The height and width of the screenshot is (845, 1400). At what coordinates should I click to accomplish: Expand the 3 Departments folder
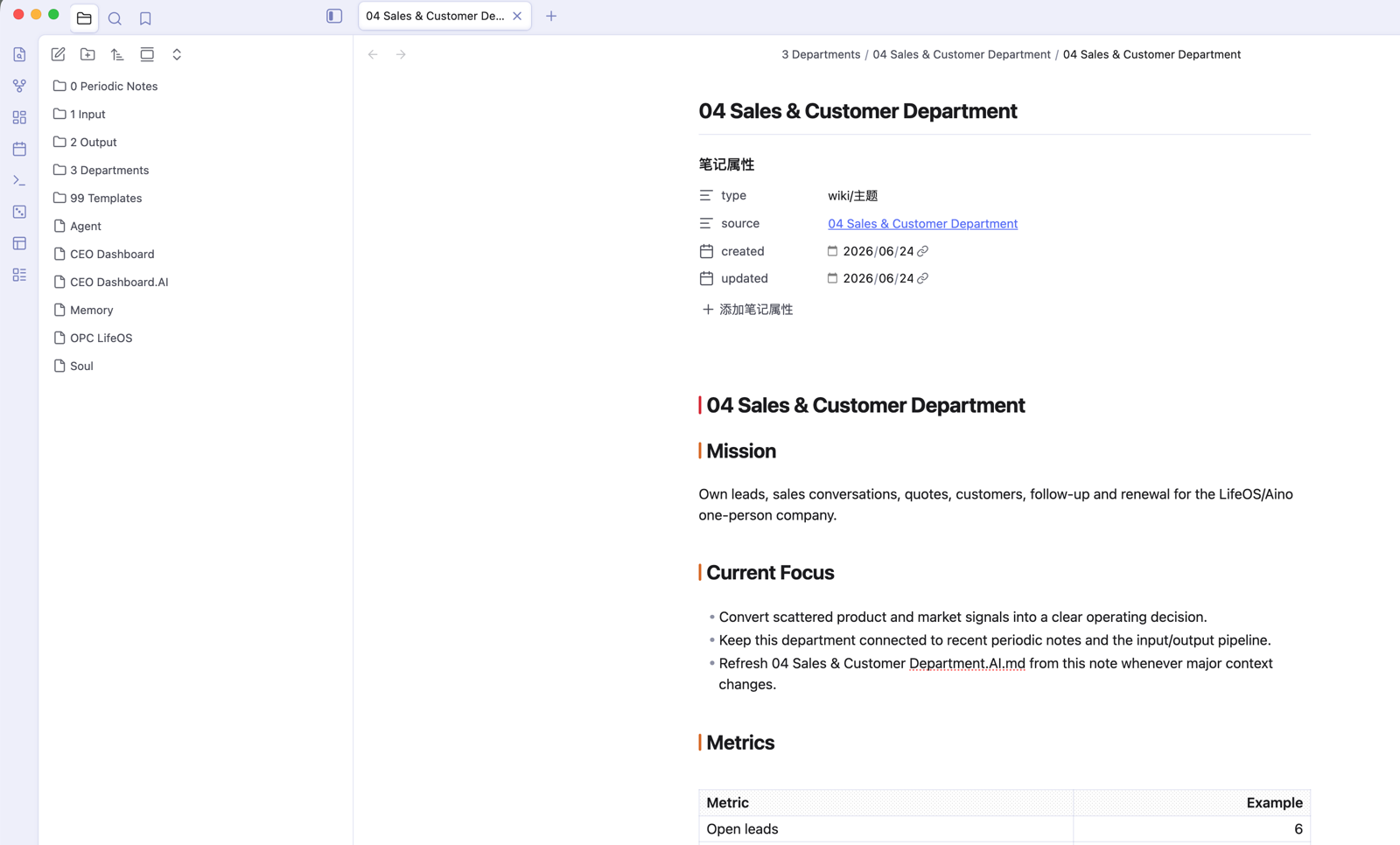pos(196,170)
